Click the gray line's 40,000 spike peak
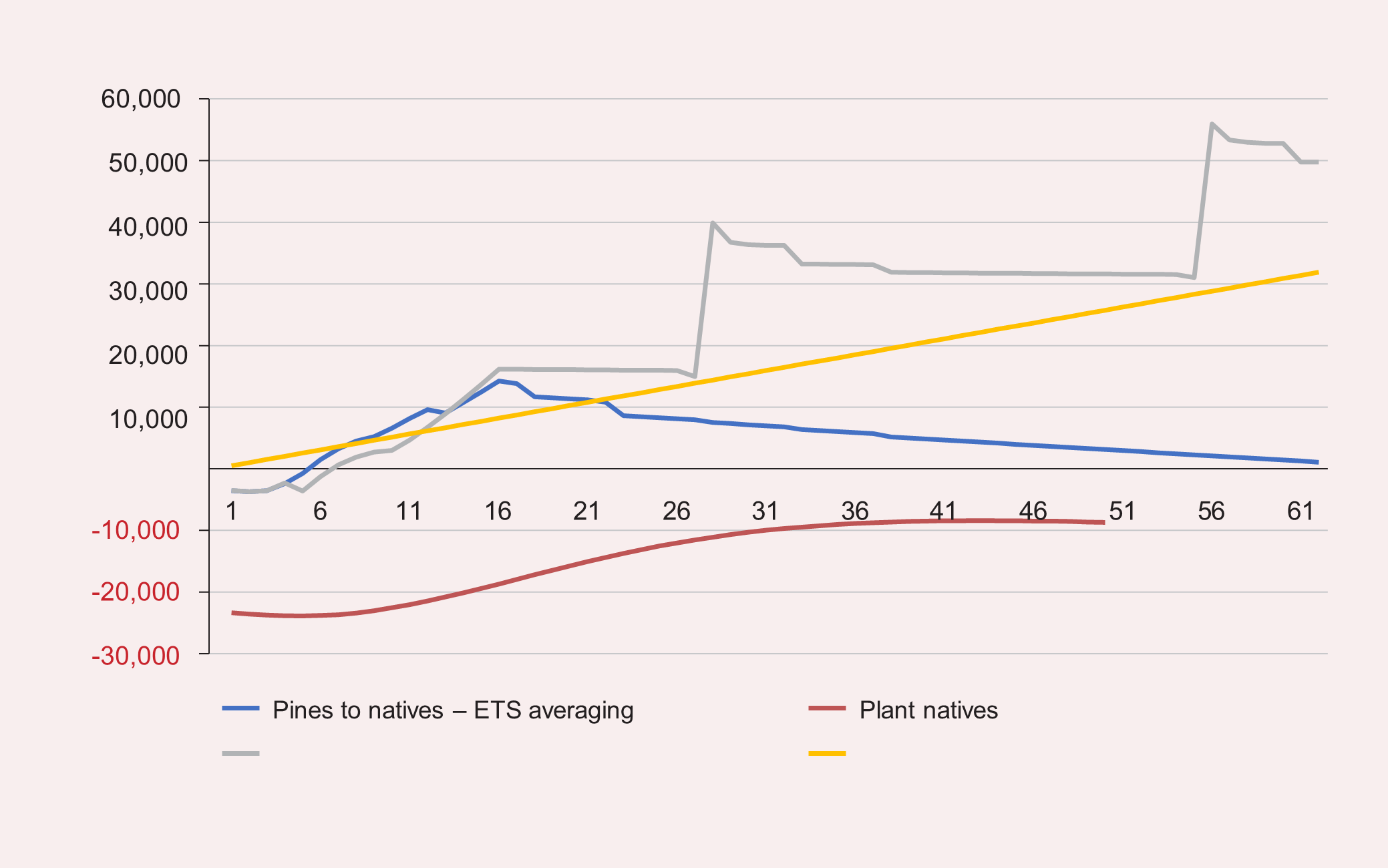This screenshot has height=868, width=1388. coord(713,223)
